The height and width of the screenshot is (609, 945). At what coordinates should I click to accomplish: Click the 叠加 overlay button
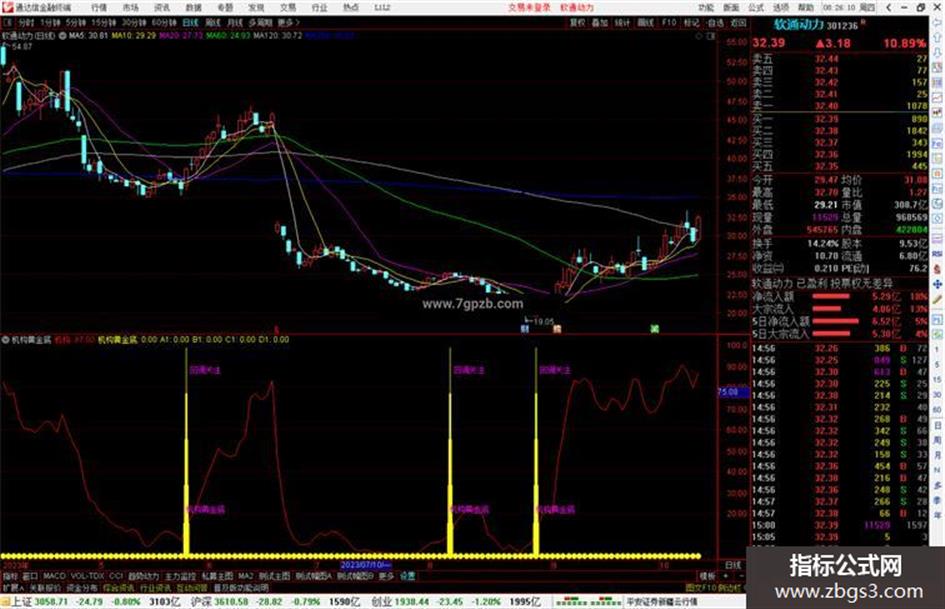600,22
